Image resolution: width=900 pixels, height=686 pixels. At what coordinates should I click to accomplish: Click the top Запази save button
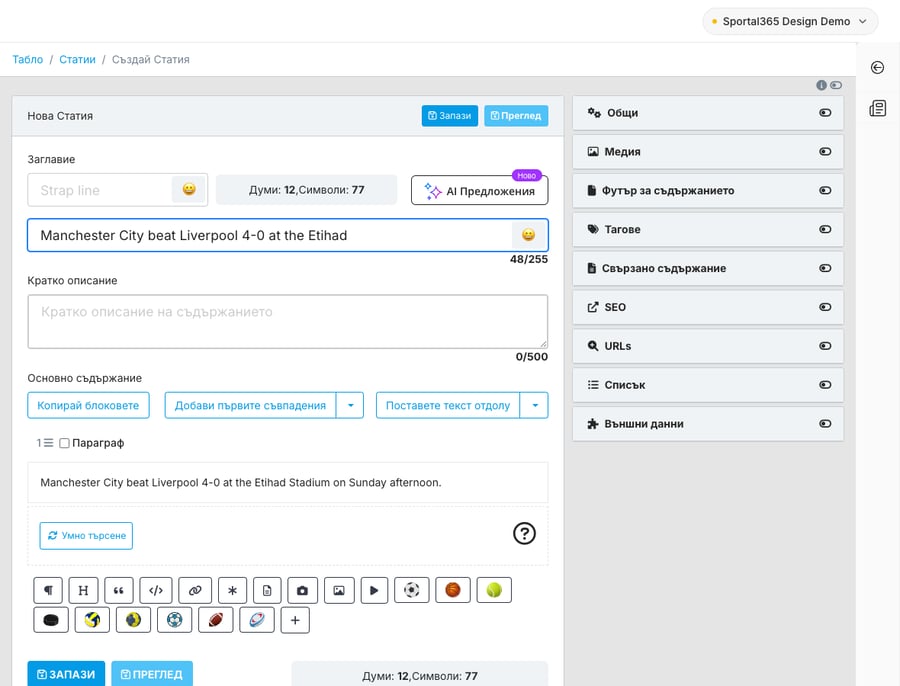tap(449, 115)
